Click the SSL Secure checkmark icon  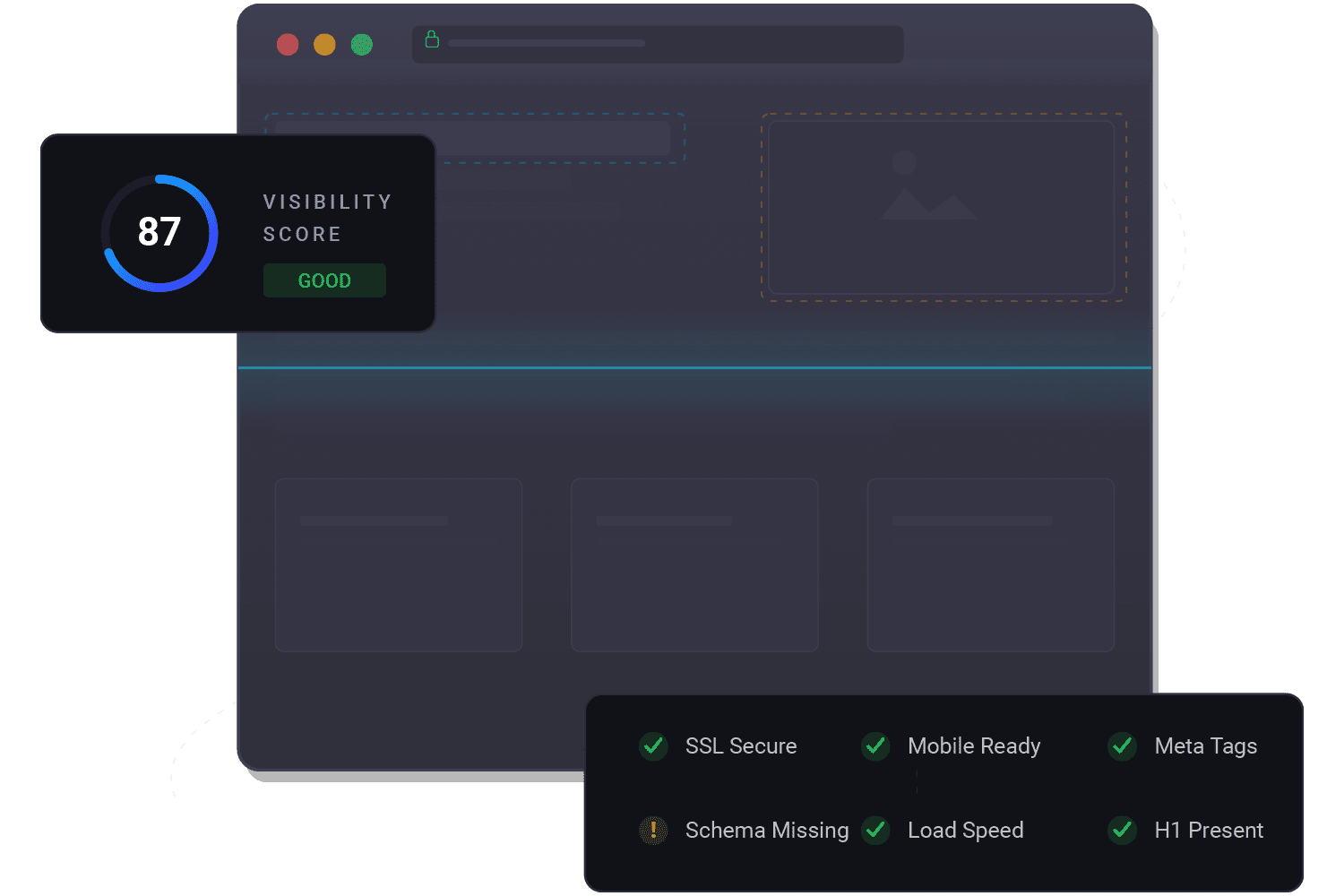652,746
